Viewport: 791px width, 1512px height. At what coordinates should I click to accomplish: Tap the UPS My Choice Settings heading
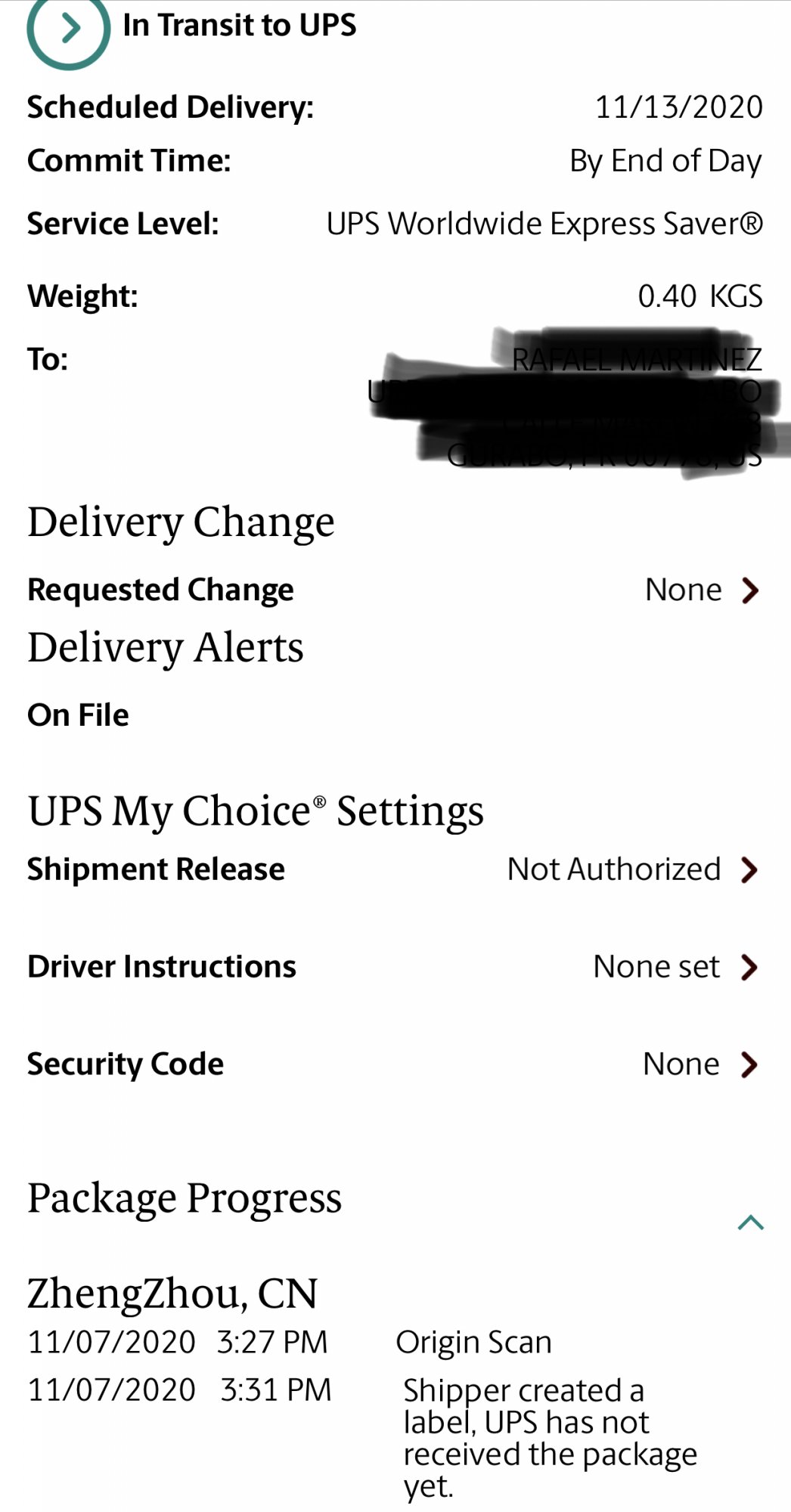pyautogui.click(x=256, y=812)
